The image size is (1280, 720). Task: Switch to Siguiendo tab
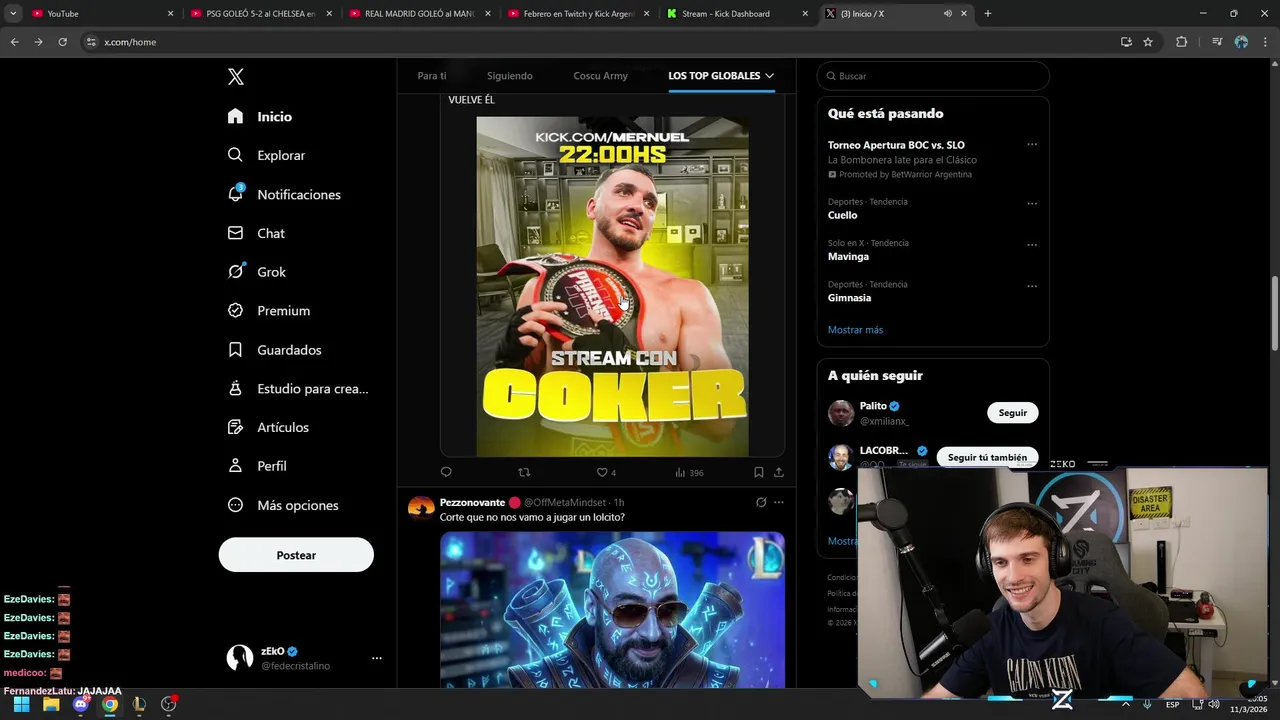coord(510,76)
